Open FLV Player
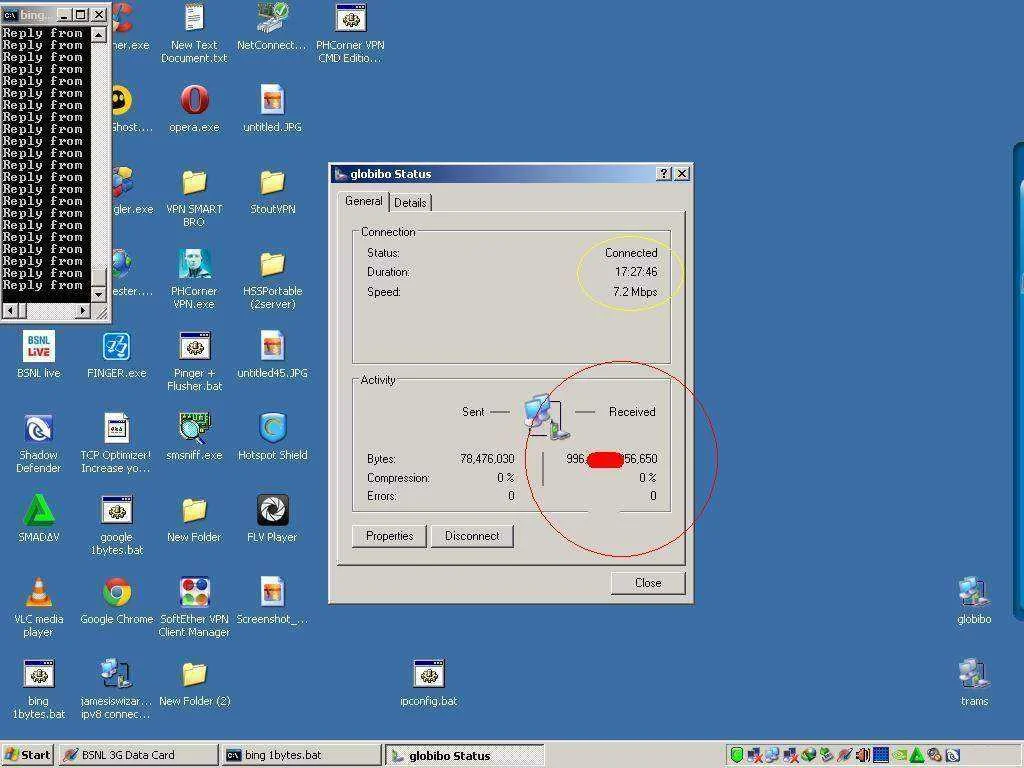This screenshot has height=768, width=1024. tap(272, 519)
